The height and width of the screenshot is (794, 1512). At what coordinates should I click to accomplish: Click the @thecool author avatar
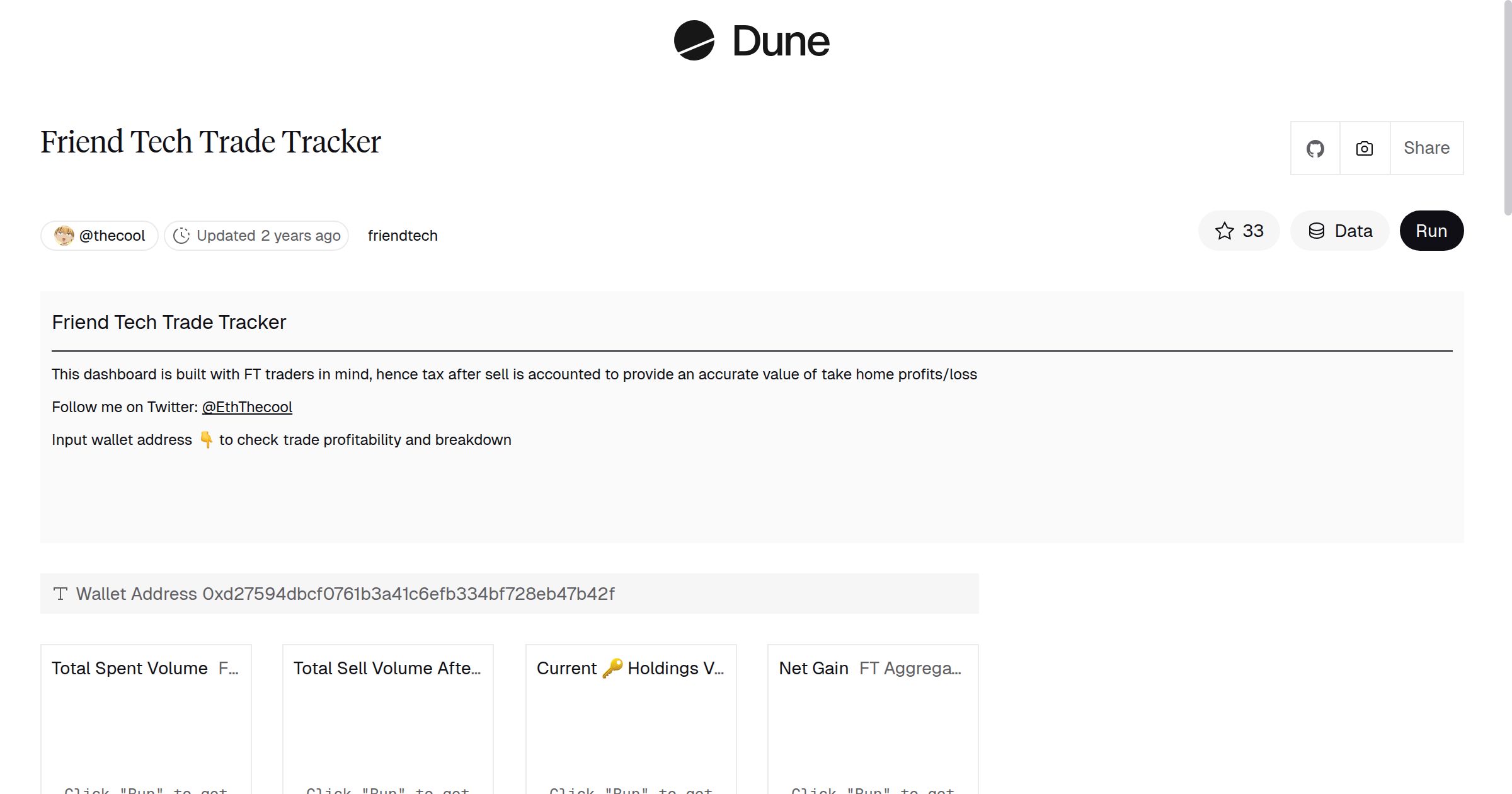[x=64, y=236]
